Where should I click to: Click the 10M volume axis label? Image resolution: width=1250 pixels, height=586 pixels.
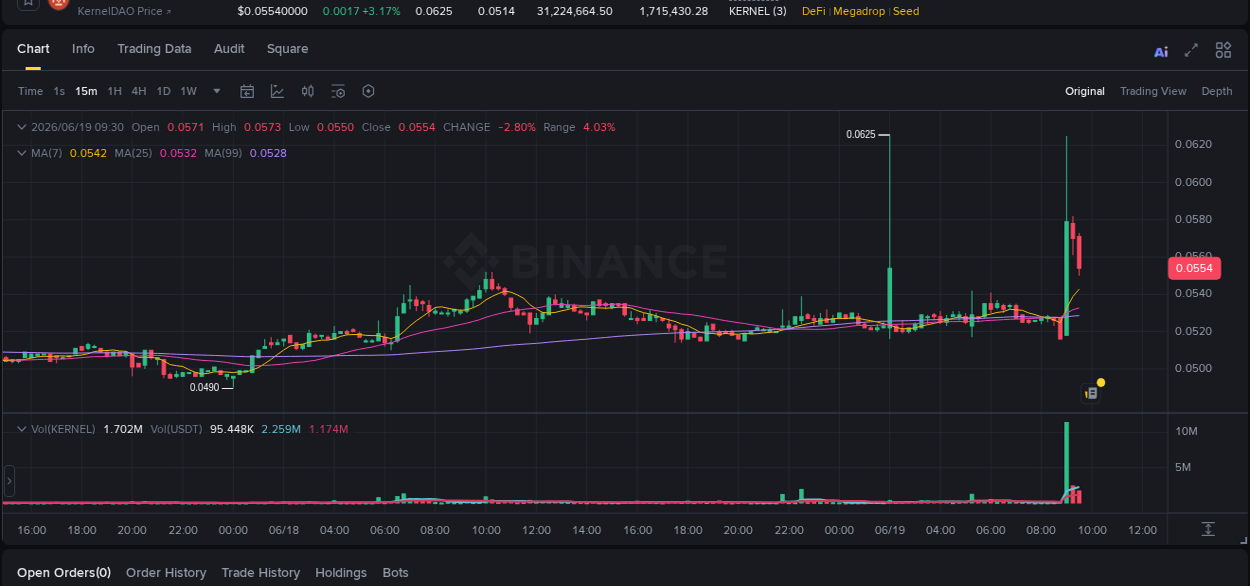(x=1186, y=431)
